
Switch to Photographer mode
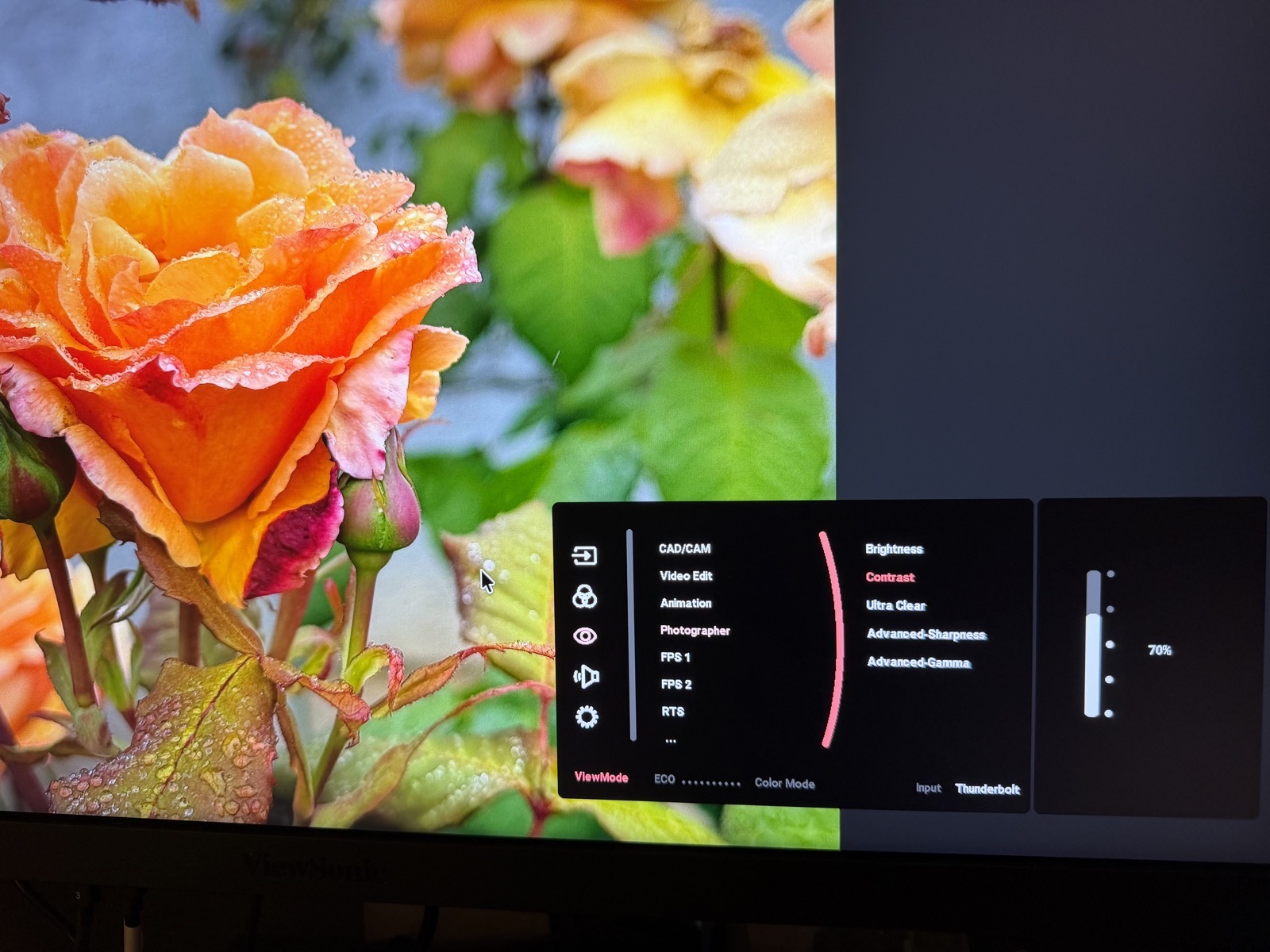[x=695, y=631]
